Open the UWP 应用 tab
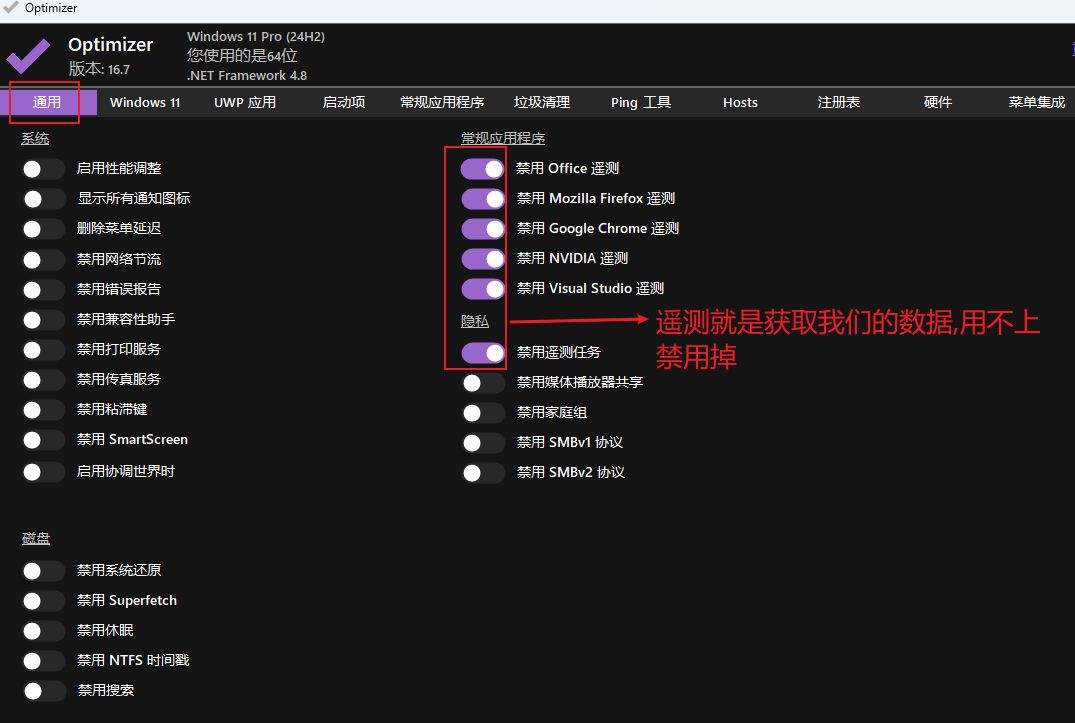Viewport: 1075px width, 723px height. (245, 102)
